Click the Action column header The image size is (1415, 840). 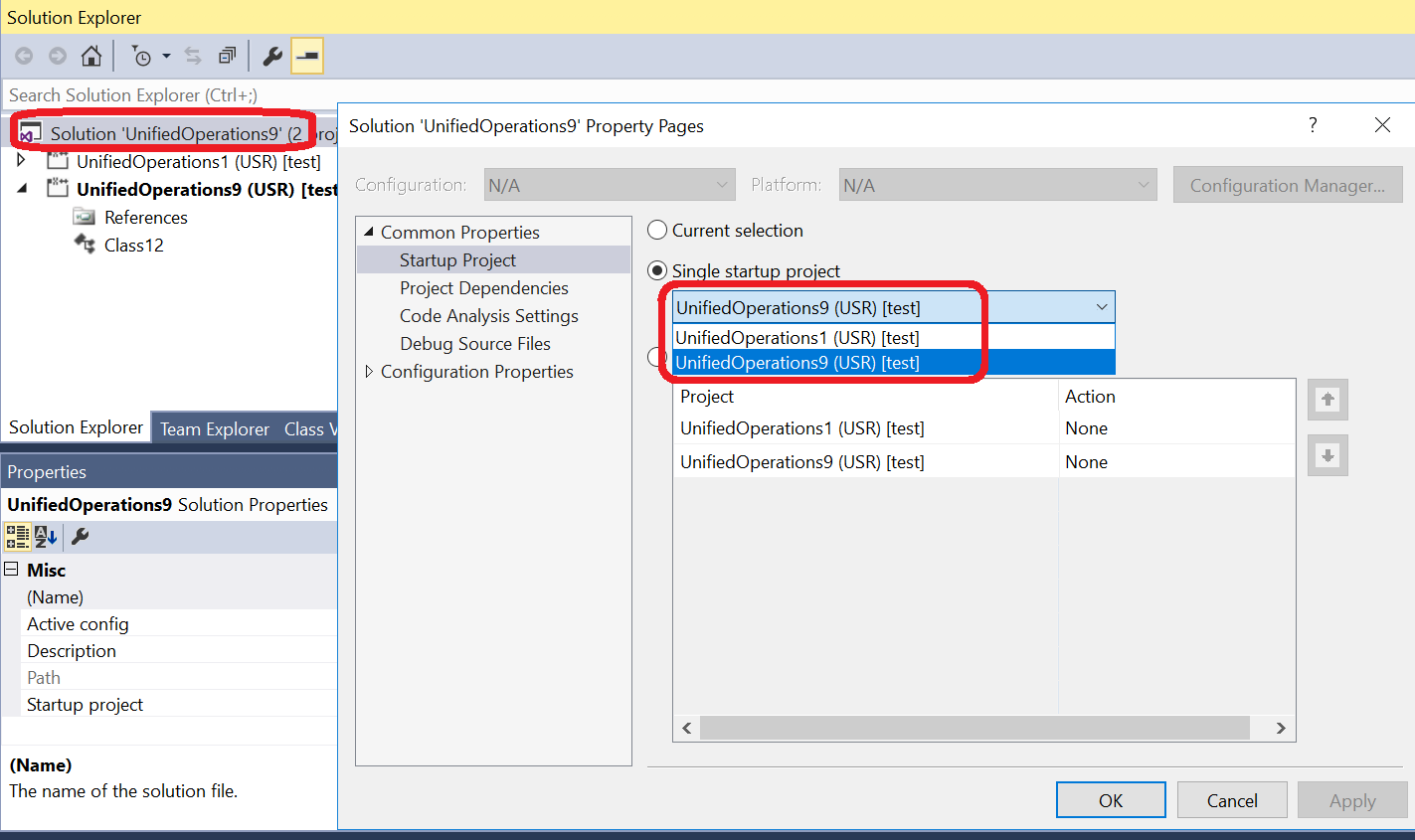(x=1177, y=396)
